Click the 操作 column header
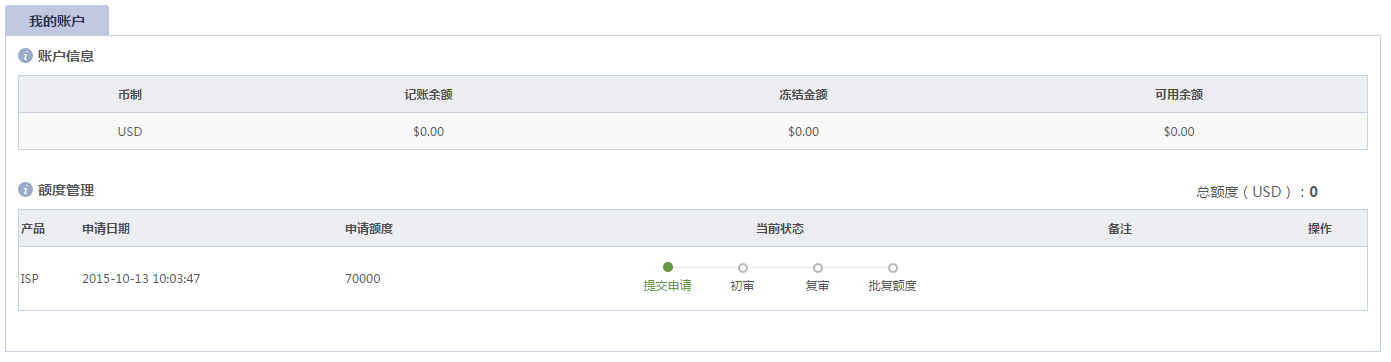The height and width of the screenshot is (362, 1391). coord(1320,229)
